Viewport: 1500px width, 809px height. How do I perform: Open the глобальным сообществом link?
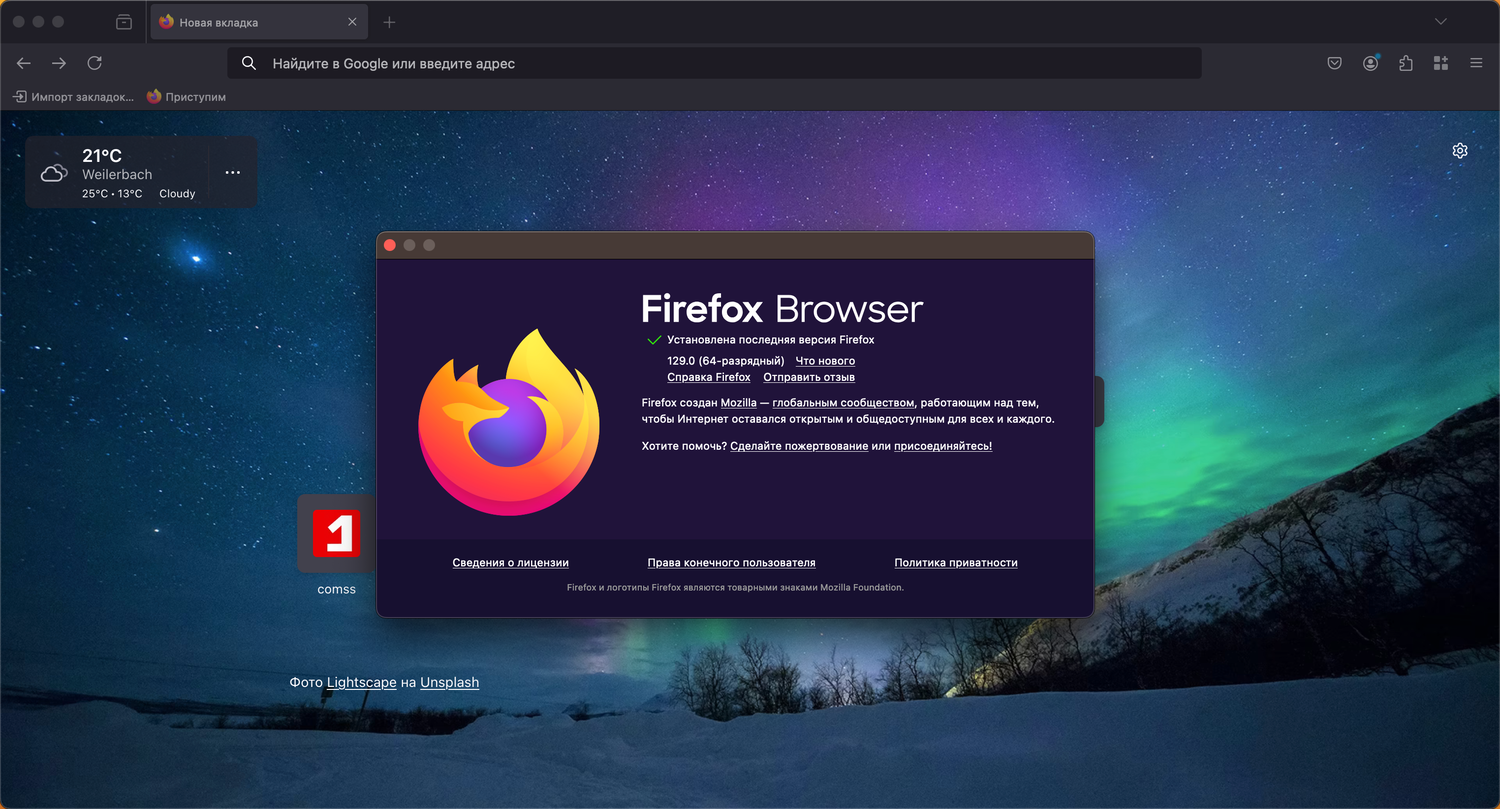tap(843, 402)
